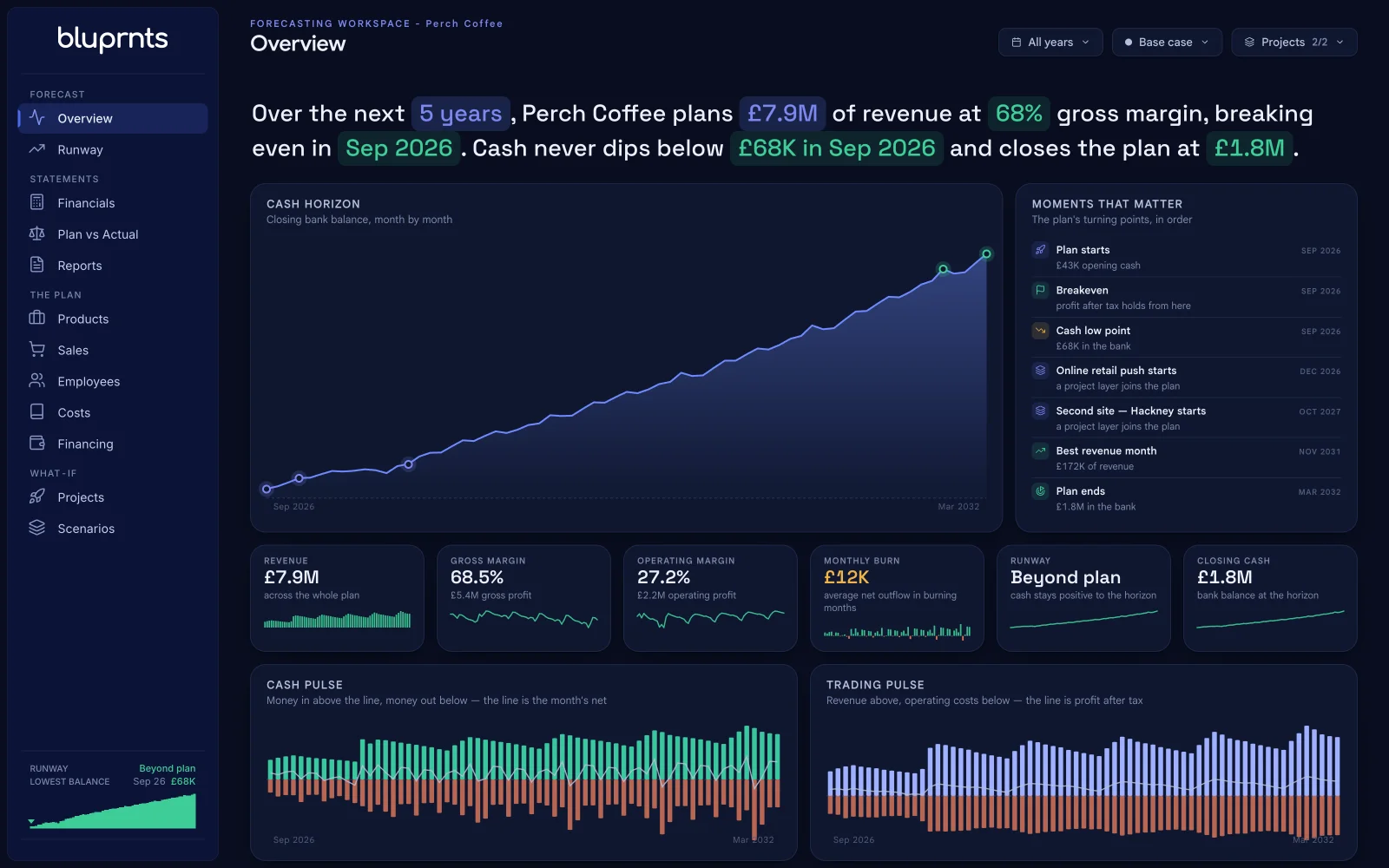Click the £1.8M closing chip in headline
This screenshot has width=1389, height=868.
click(x=1249, y=148)
